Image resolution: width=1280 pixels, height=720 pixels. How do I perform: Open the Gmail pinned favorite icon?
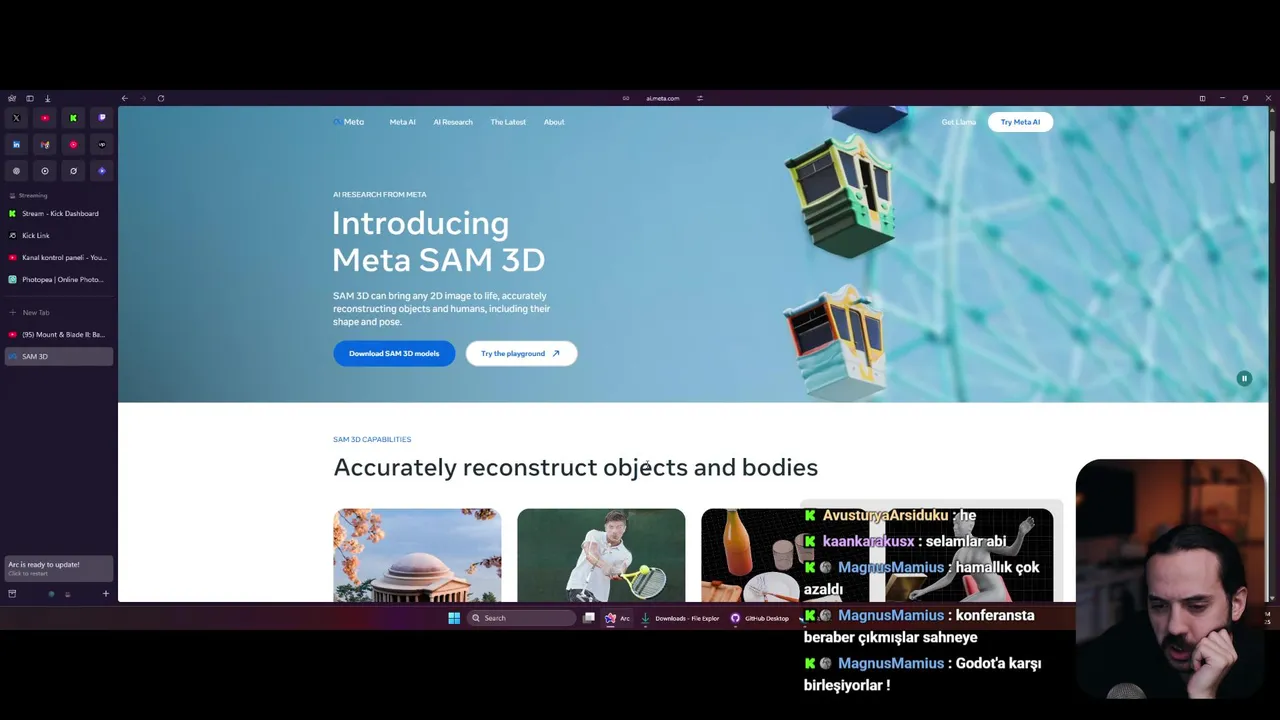point(45,145)
